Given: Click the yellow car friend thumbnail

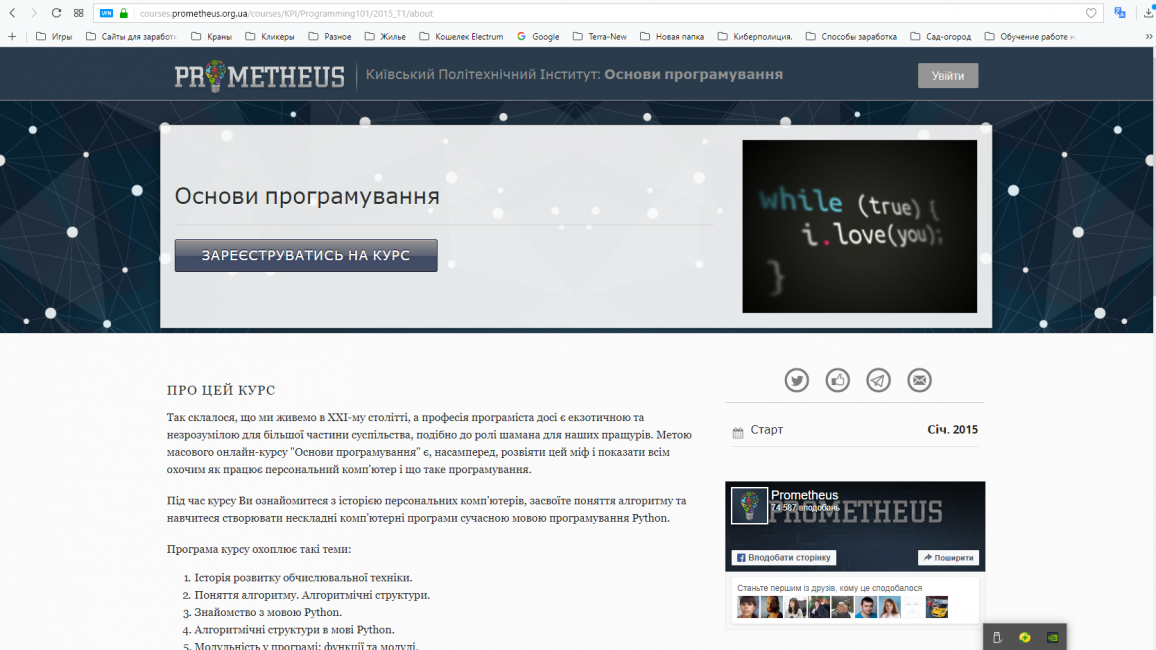Looking at the screenshot, I should pos(937,607).
